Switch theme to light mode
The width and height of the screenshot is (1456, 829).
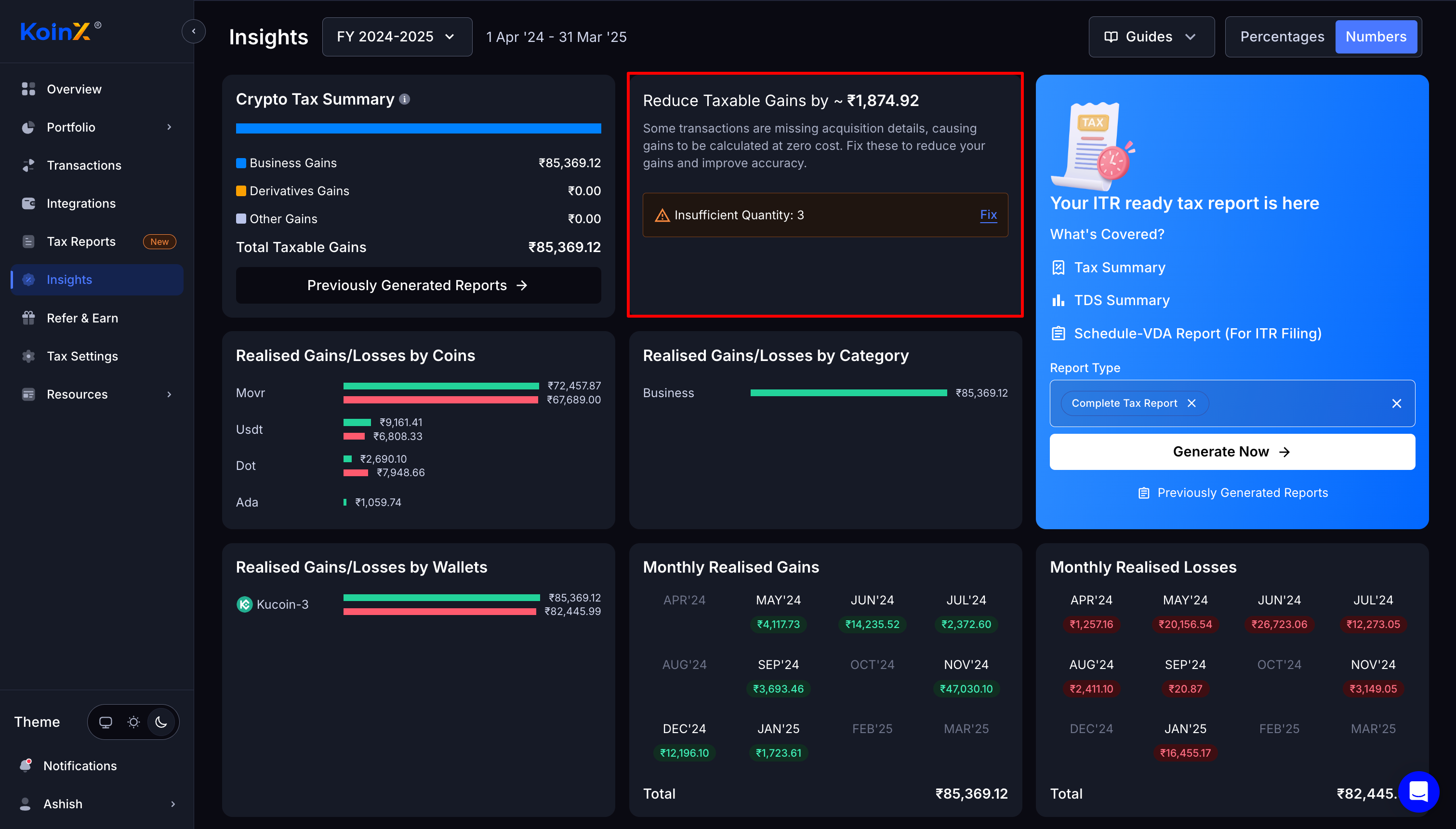133,722
